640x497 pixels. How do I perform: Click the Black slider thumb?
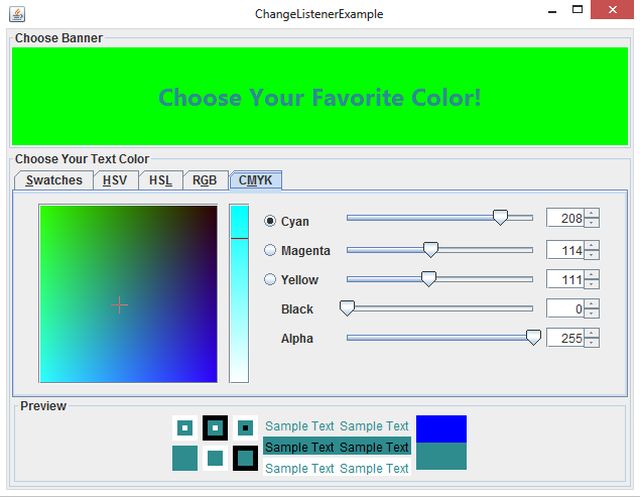[x=347, y=308]
